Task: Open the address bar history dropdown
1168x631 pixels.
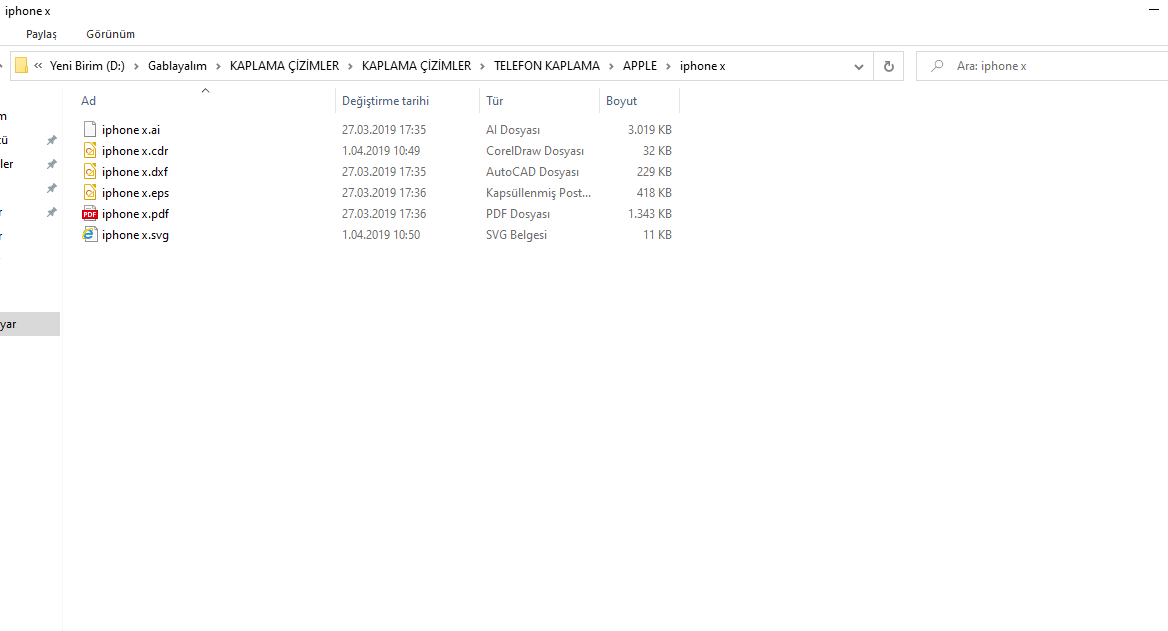Action: tap(859, 66)
